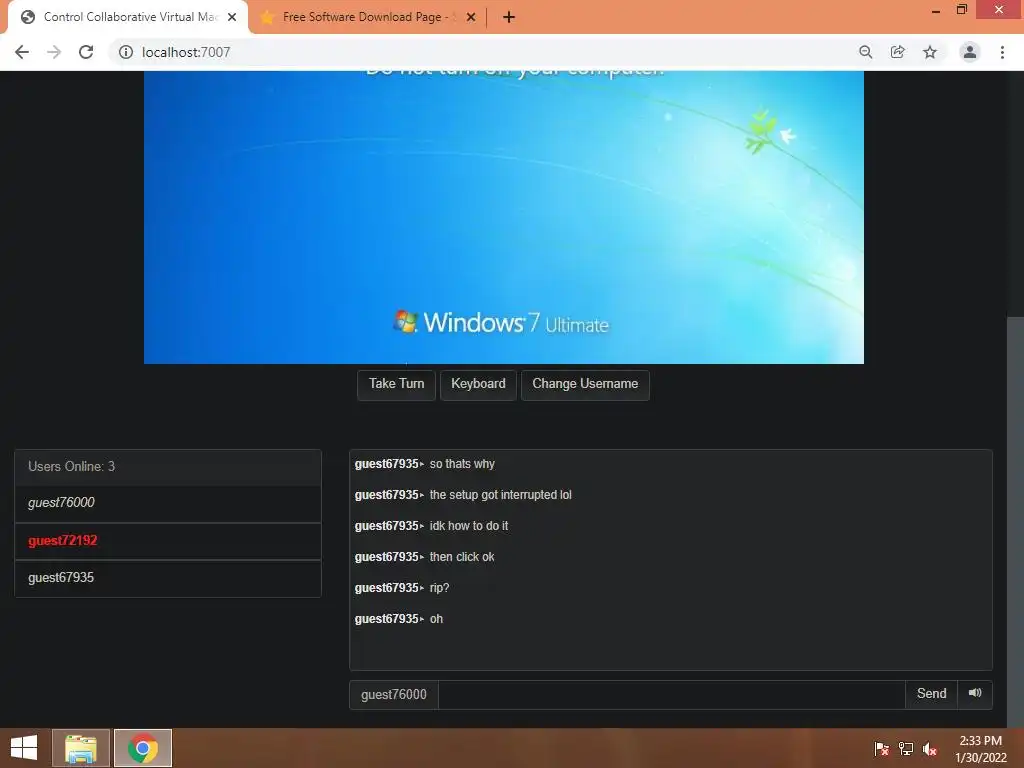1024x768 pixels.
Task: Click chat message 'oh'
Action: click(x=436, y=619)
